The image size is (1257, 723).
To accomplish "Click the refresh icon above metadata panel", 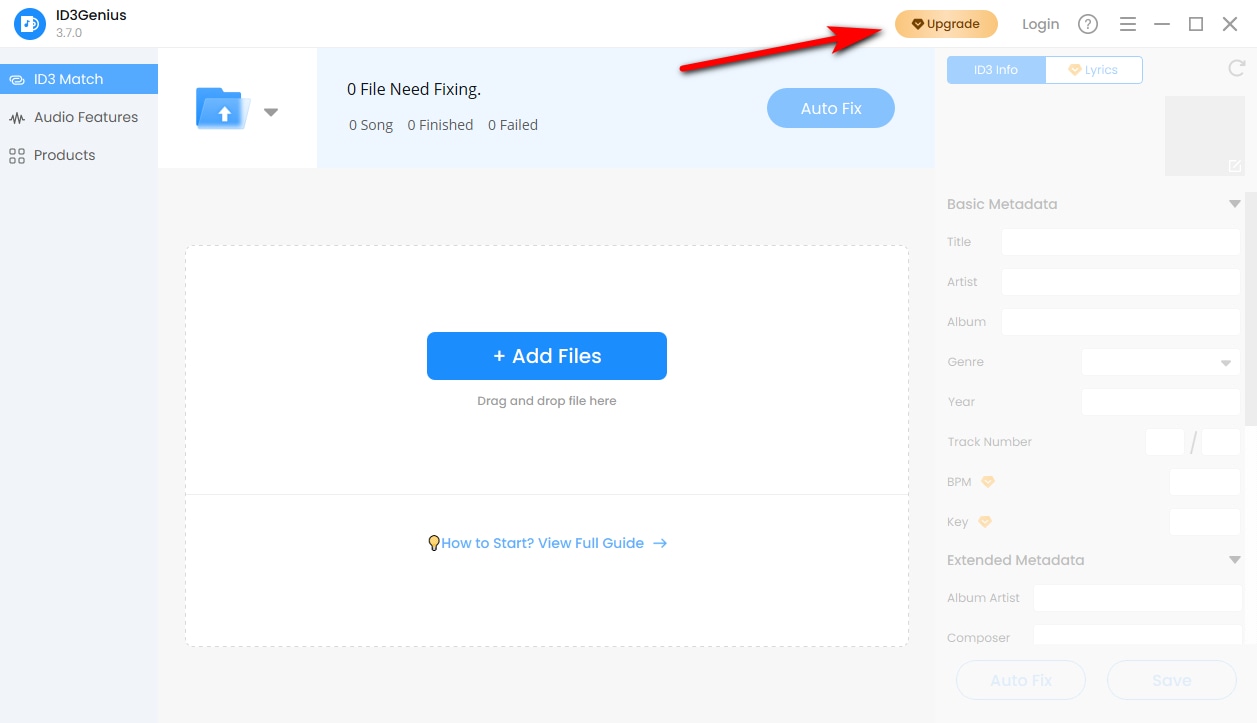I will (x=1236, y=68).
